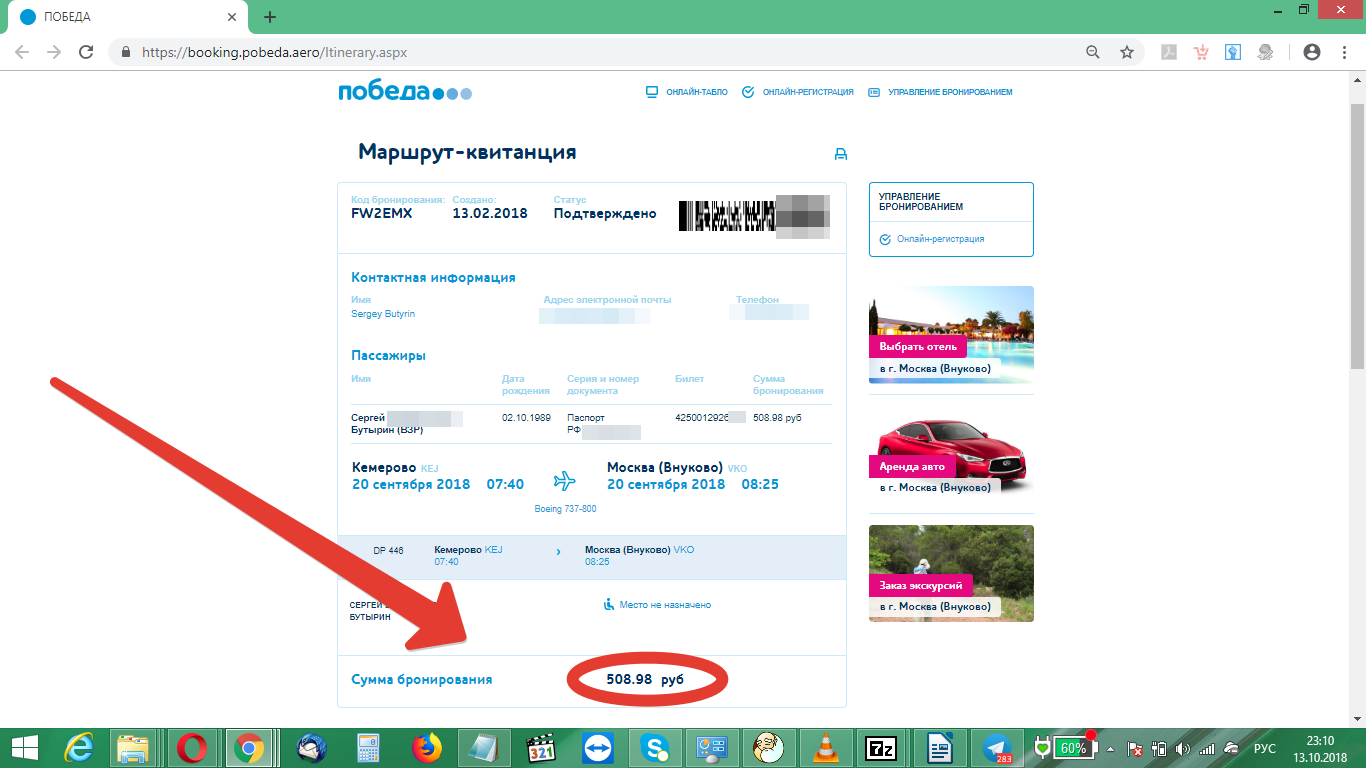Image resolution: width=1366 pixels, height=768 pixels.
Task: Click the Sergey Butyrin contact name
Action: pos(383,314)
